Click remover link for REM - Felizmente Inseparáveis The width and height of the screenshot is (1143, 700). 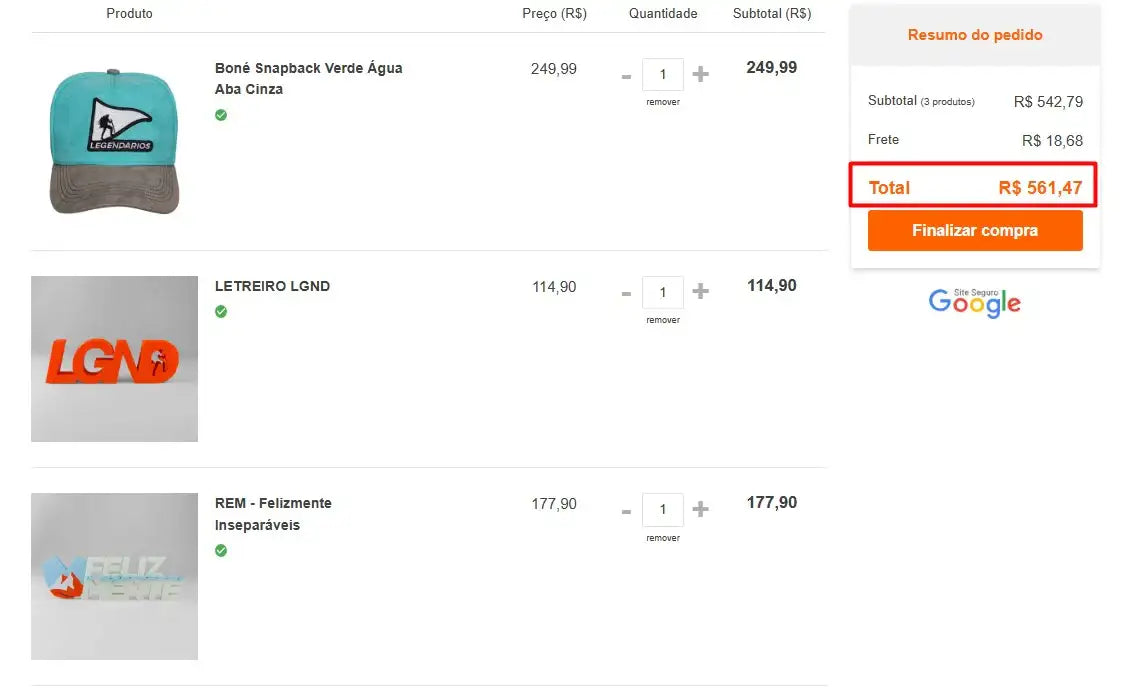coord(662,537)
